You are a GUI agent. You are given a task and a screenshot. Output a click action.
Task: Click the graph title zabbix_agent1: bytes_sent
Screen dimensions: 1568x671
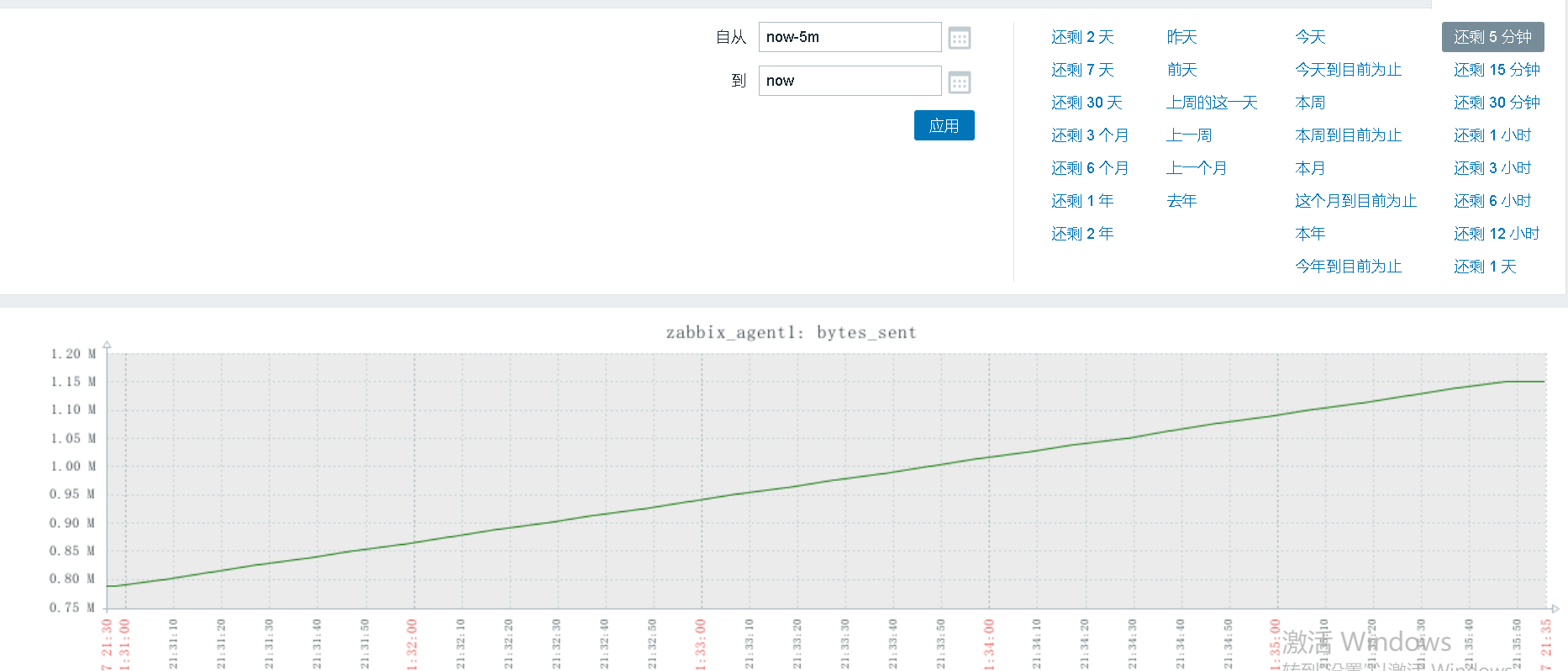(791, 333)
